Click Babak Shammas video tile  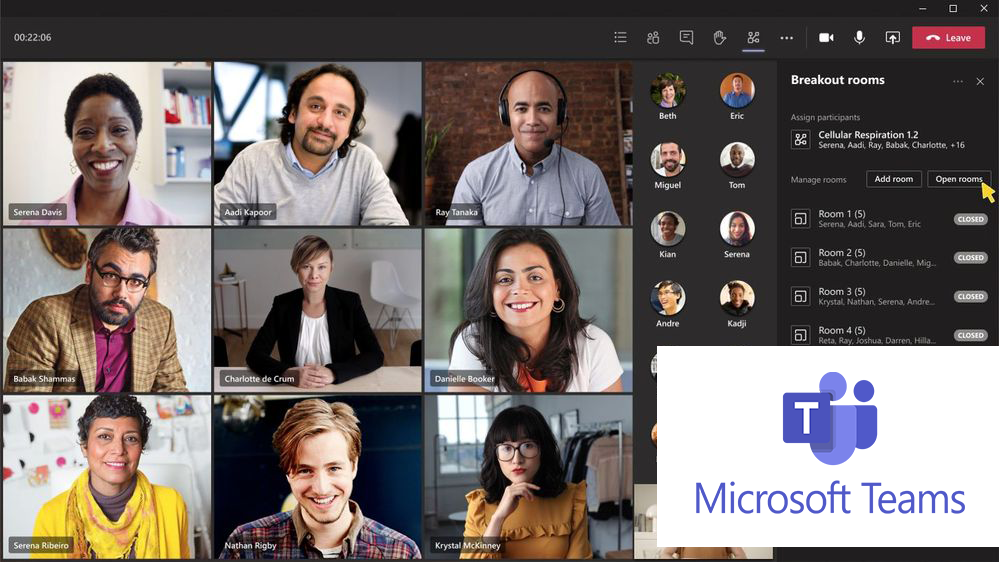tap(107, 310)
